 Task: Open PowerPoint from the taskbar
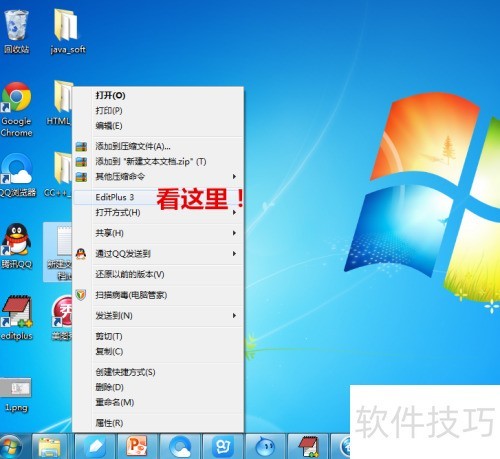pyautogui.click(x=137, y=447)
